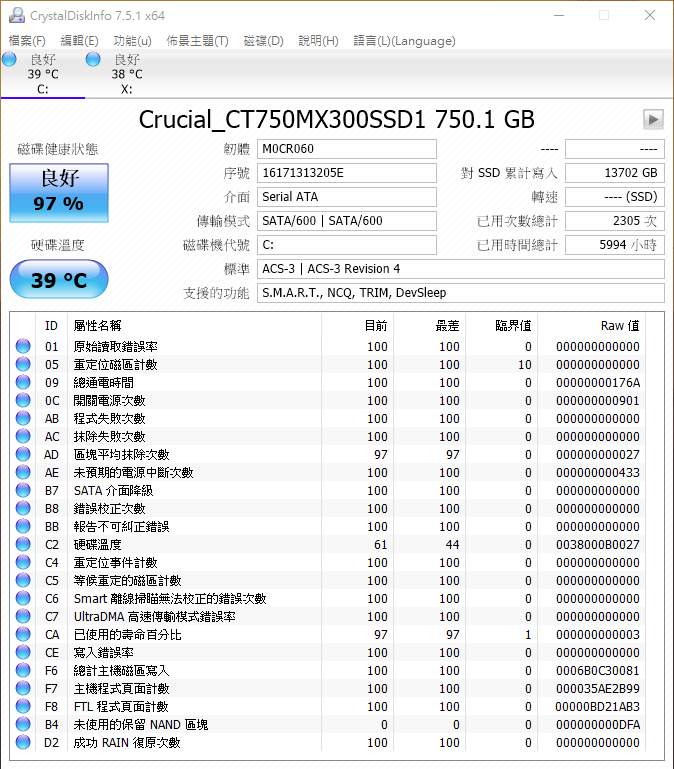The height and width of the screenshot is (769, 674).
Task: Click status icon for attribute C4
Action: [23, 563]
